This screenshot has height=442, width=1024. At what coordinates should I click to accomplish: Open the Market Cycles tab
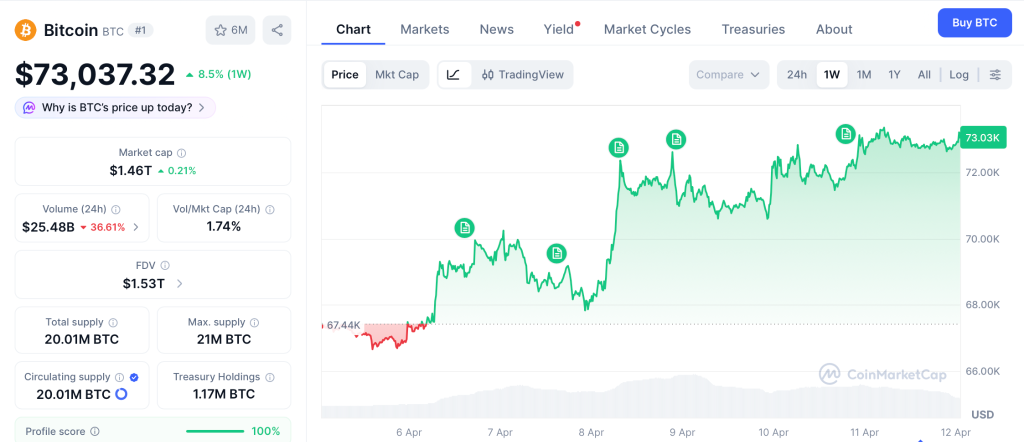pyautogui.click(x=647, y=29)
